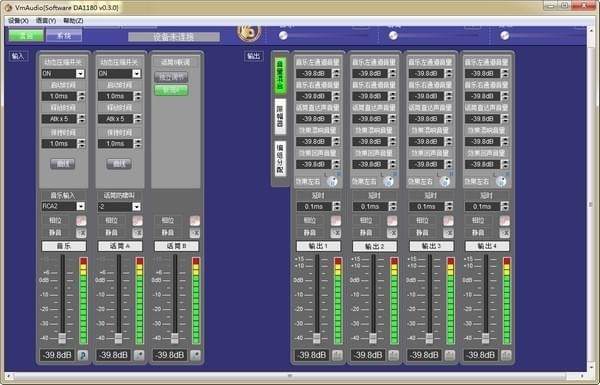
Task: Select the 限幅器 vertical tab
Action: pos(280,116)
